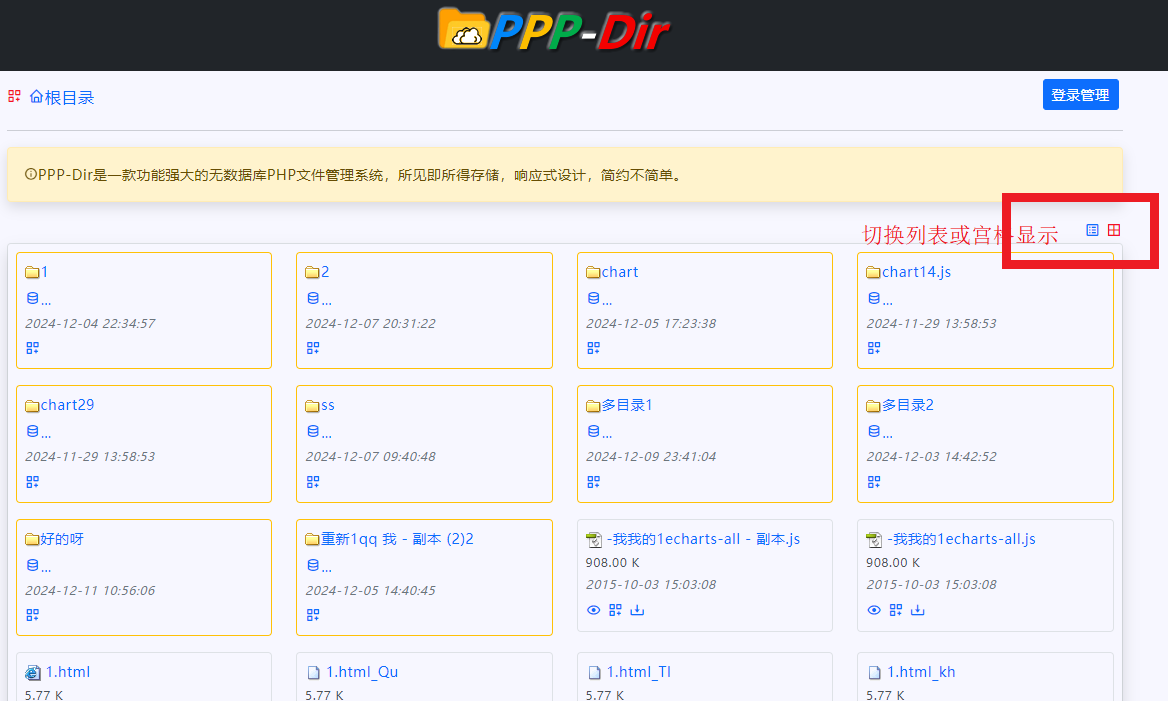Show QR code for 多目录2 folder
This screenshot has height=701, width=1168.
[x=874, y=482]
